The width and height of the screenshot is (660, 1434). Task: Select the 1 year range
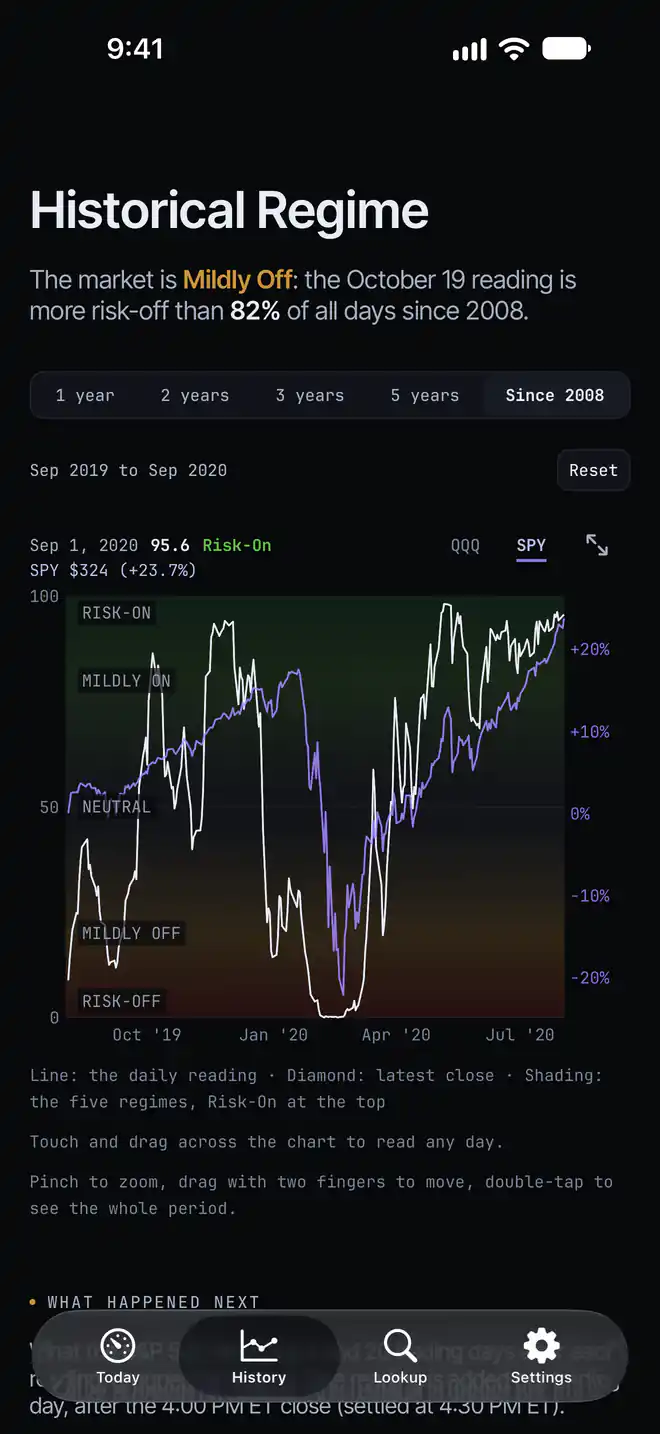[85, 395]
